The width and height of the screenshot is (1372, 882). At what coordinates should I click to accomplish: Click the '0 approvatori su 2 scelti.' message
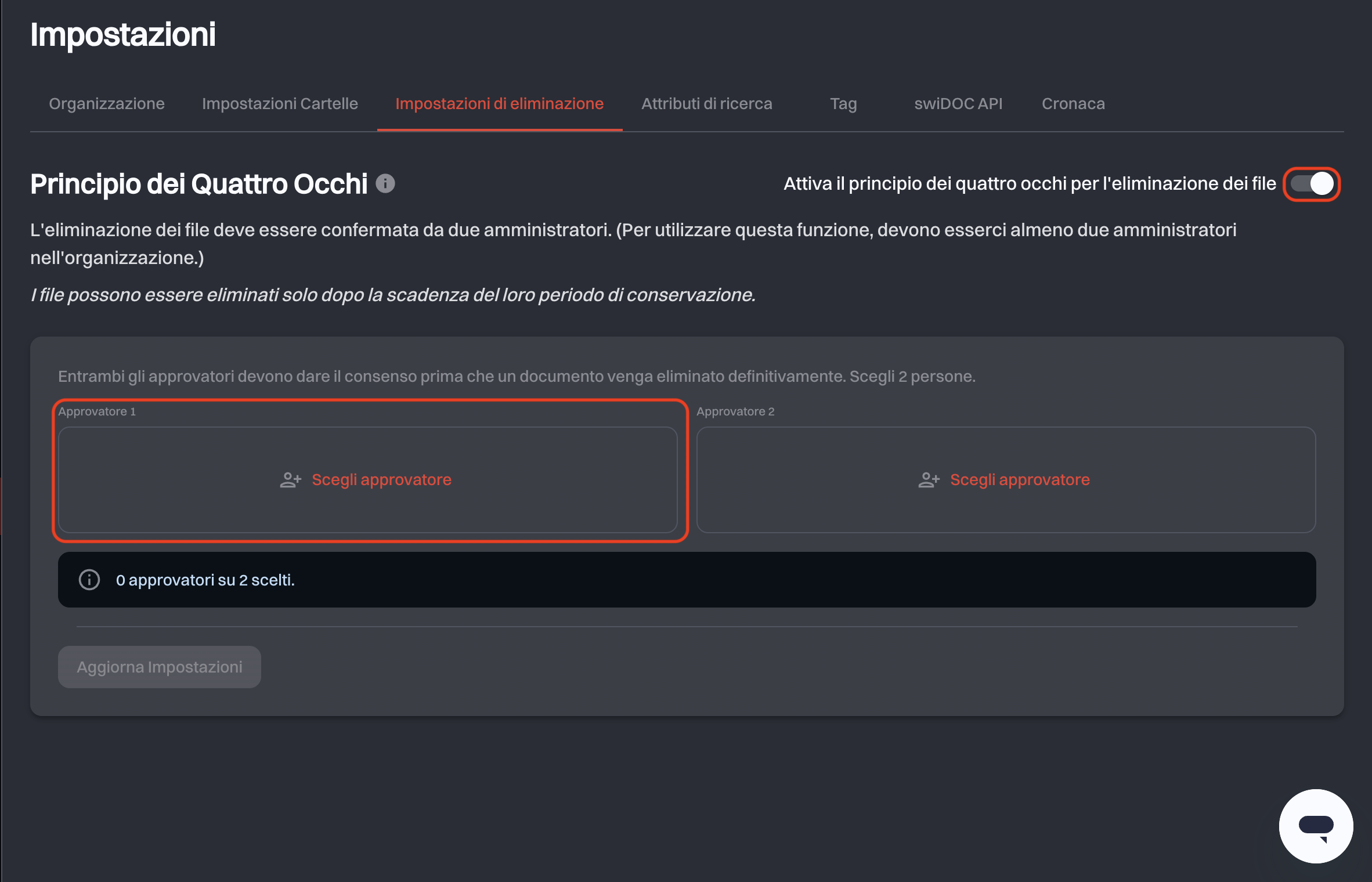click(x=205, y=580)
